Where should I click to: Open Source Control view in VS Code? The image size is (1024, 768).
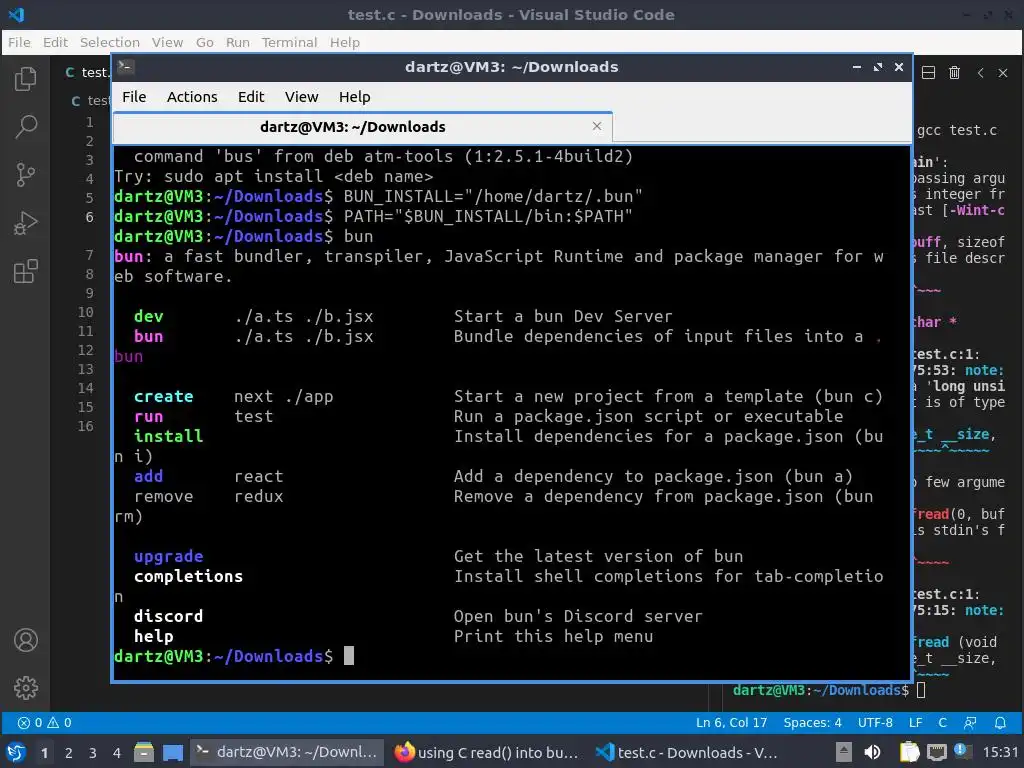coord(25,174)
